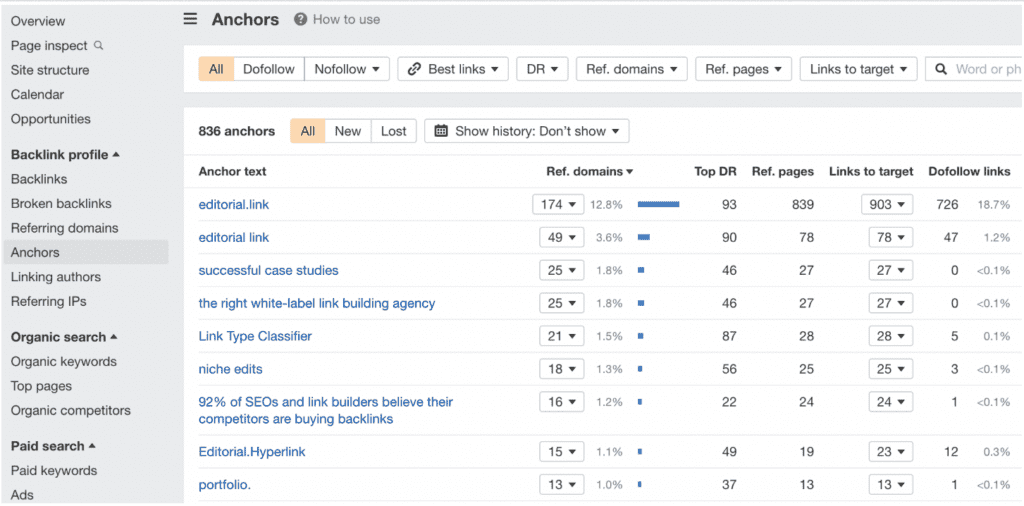Open the Editorial.Hyperlink anchor
This screenshot has width=1024, height=506.
point(252,452)
